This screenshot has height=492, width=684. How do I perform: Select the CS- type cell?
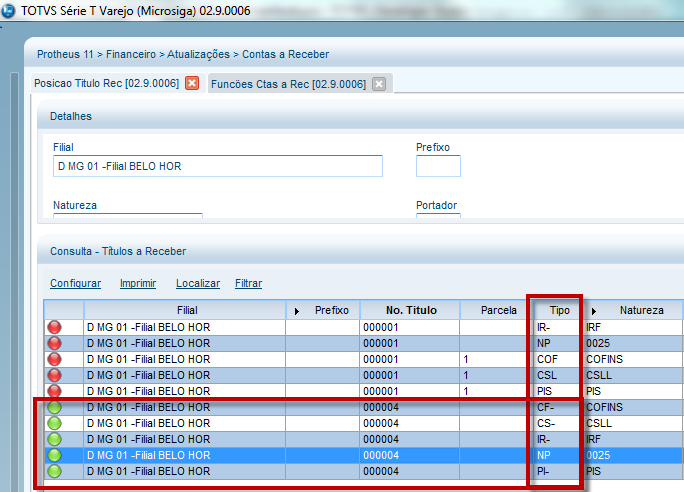point(559,423)
